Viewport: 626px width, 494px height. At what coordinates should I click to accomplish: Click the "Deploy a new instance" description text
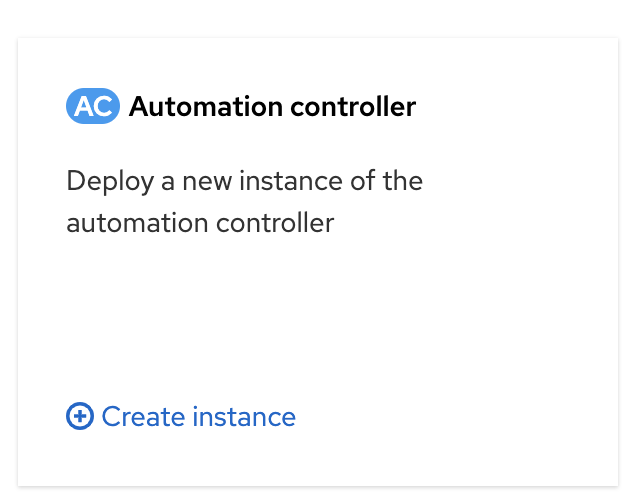tap(244, 181)
